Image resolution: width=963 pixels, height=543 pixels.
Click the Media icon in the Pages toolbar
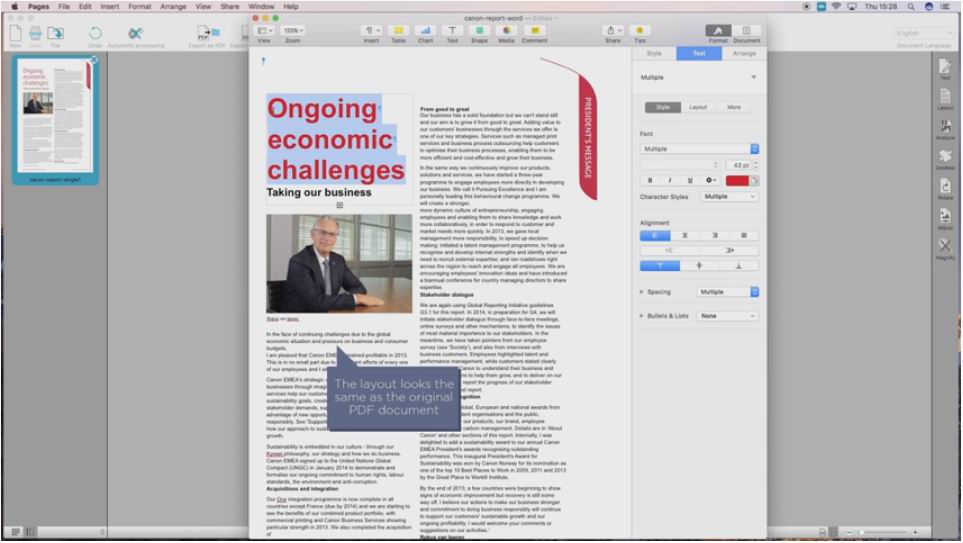[506, 31]
